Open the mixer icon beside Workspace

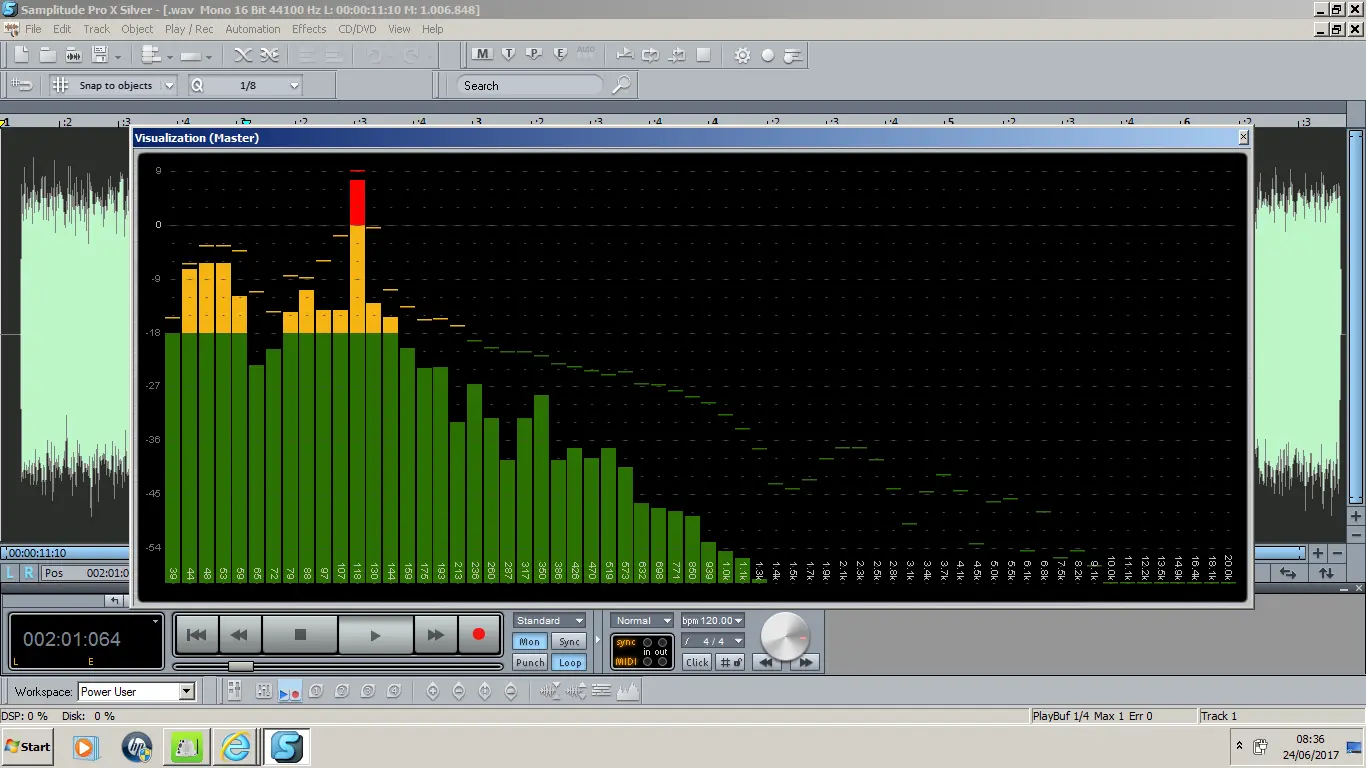click(x=234, y=690)
